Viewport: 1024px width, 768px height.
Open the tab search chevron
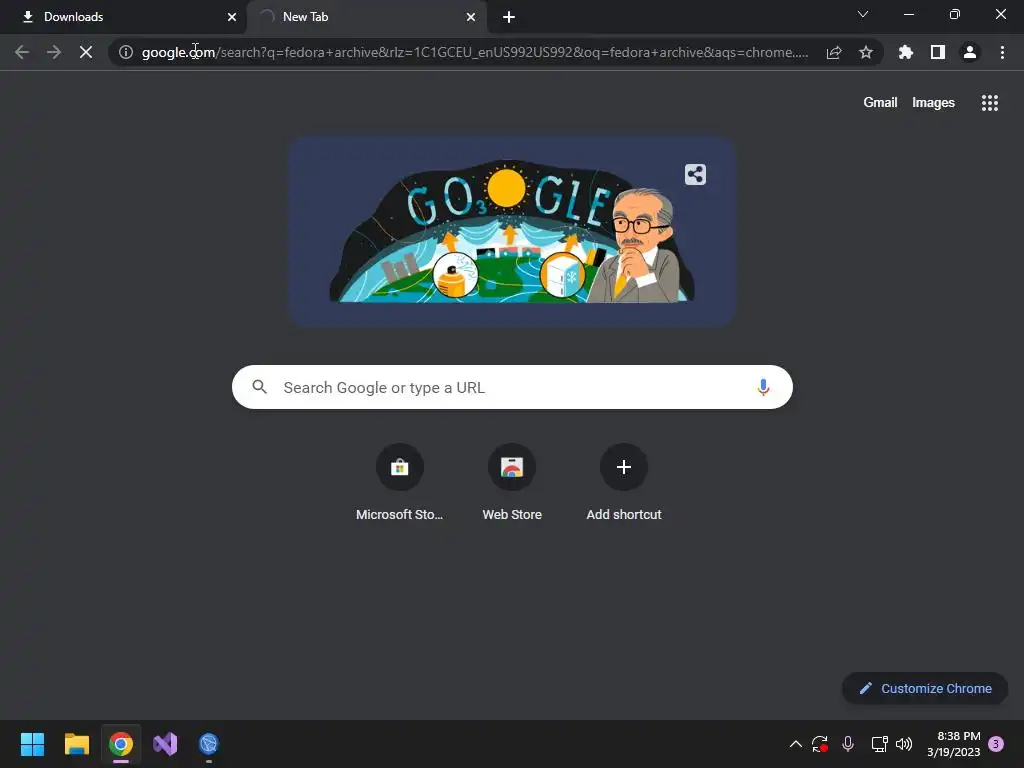[863, 14]
